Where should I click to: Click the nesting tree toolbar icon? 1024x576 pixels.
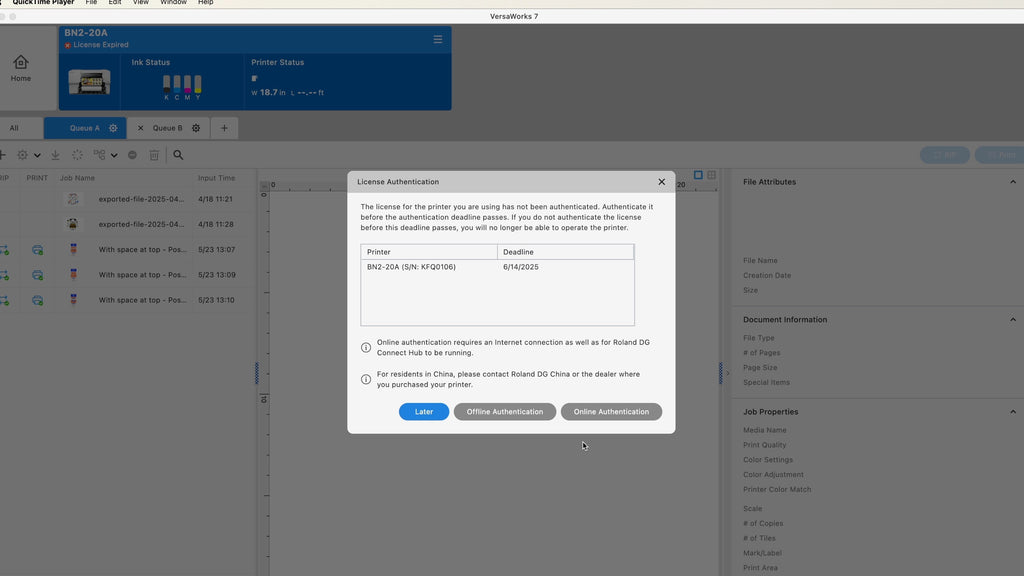[99, 155]
